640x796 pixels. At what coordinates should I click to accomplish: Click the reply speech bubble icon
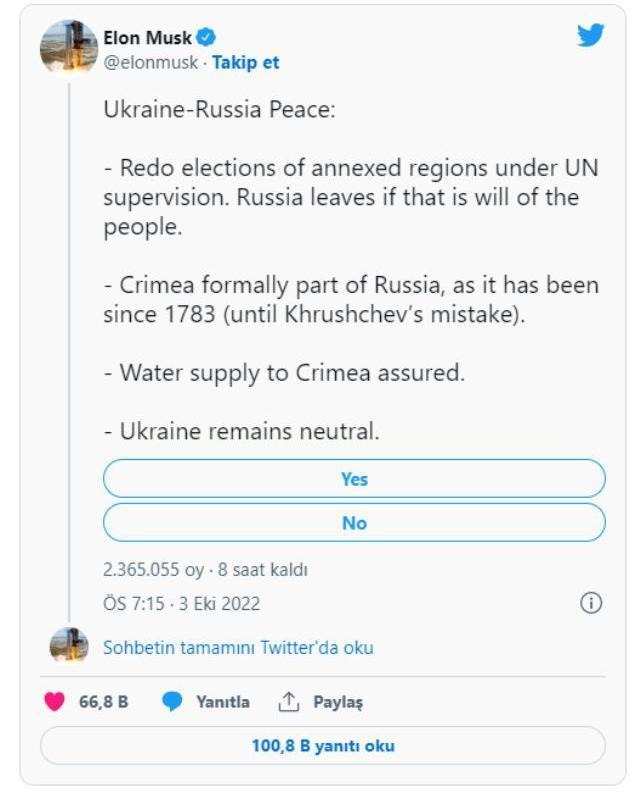tap(173, 702)
